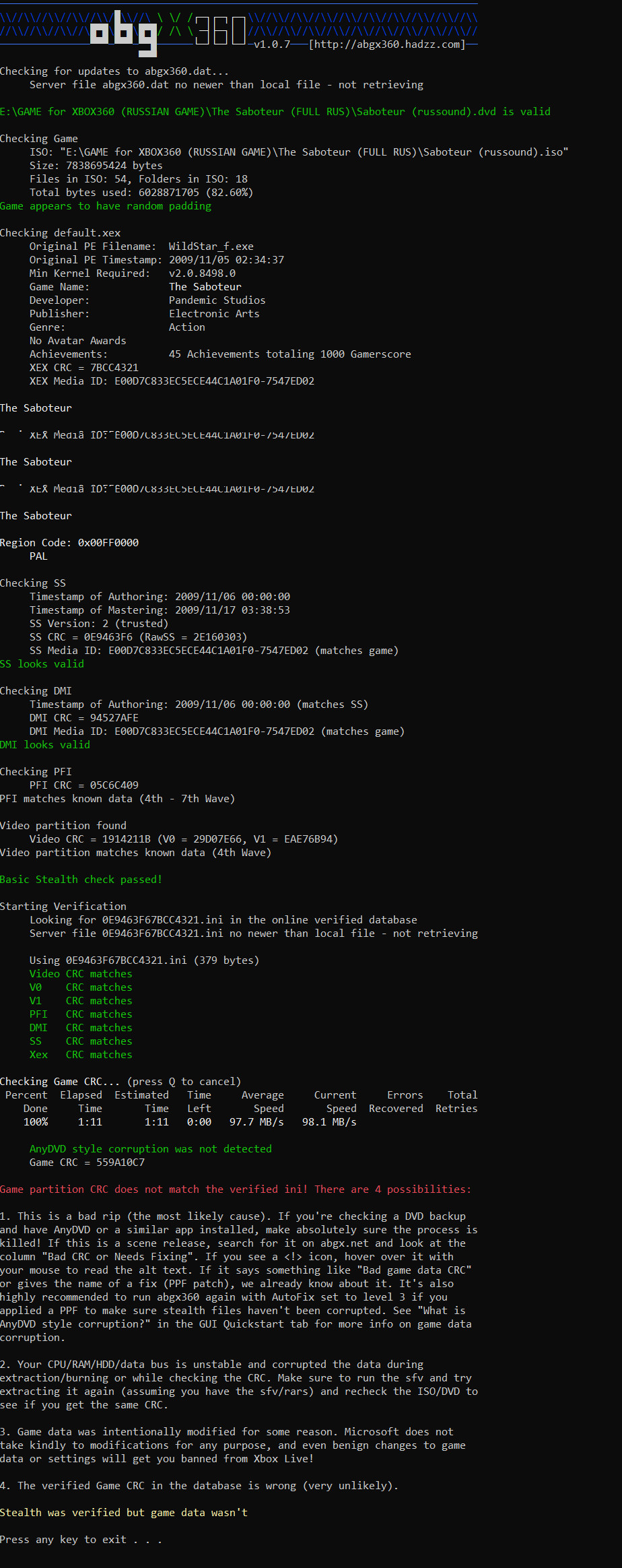Click 'Server file abgx360.dat no newer' line
This screenshot has height=1568, width=622.
(227, 85)
